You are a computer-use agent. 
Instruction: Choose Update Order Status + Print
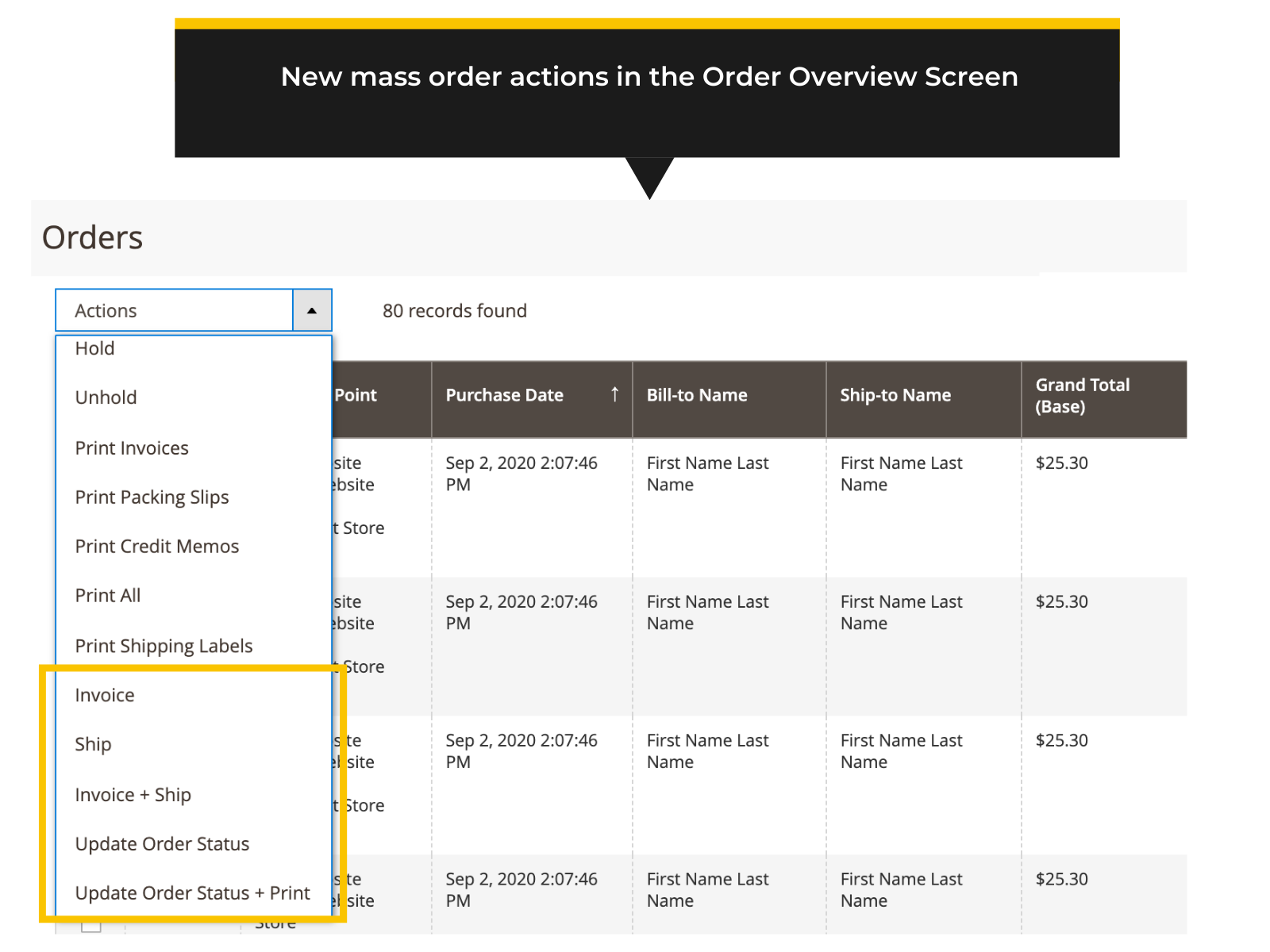point(192,892)
